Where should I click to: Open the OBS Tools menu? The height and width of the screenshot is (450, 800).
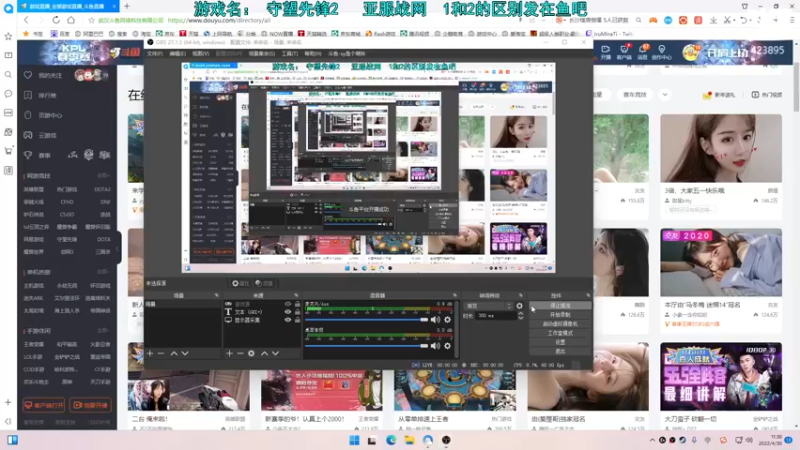(289, 54)
